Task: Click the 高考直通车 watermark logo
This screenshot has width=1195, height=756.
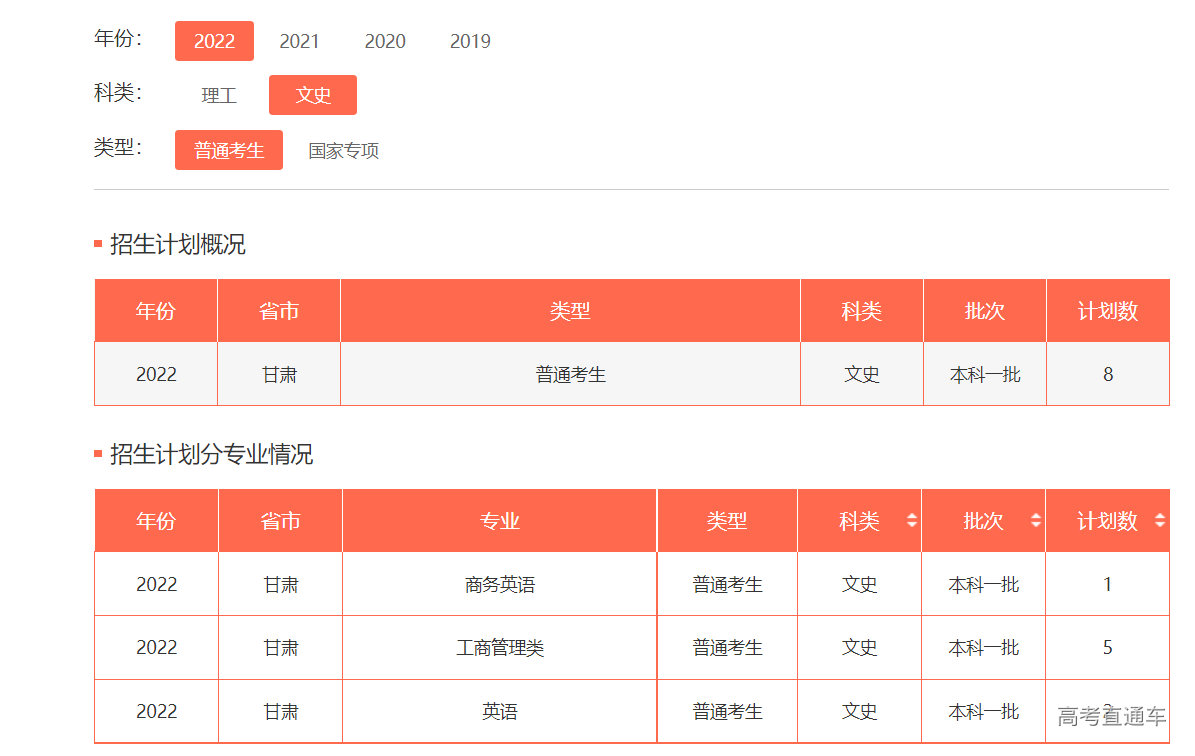Action: pyautogui.click(x=1111, y=716)
